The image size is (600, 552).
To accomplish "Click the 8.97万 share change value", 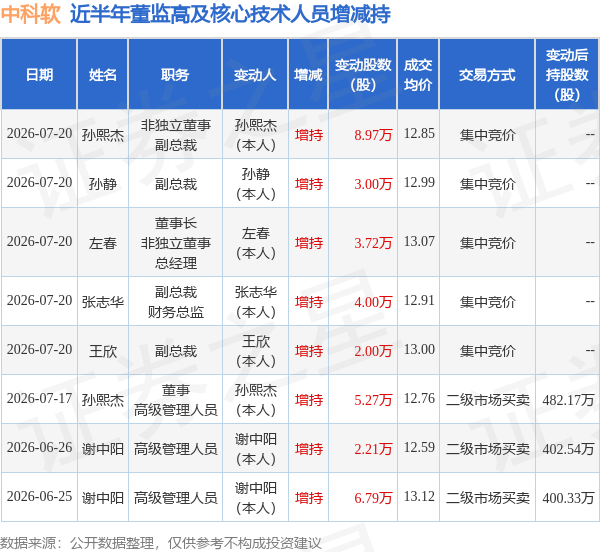I will 373,135.
